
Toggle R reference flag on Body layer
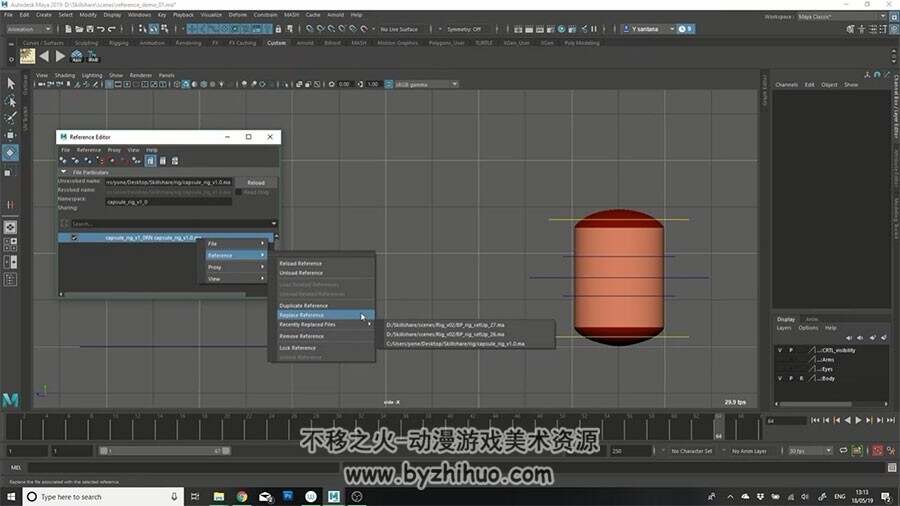(801, 379)
